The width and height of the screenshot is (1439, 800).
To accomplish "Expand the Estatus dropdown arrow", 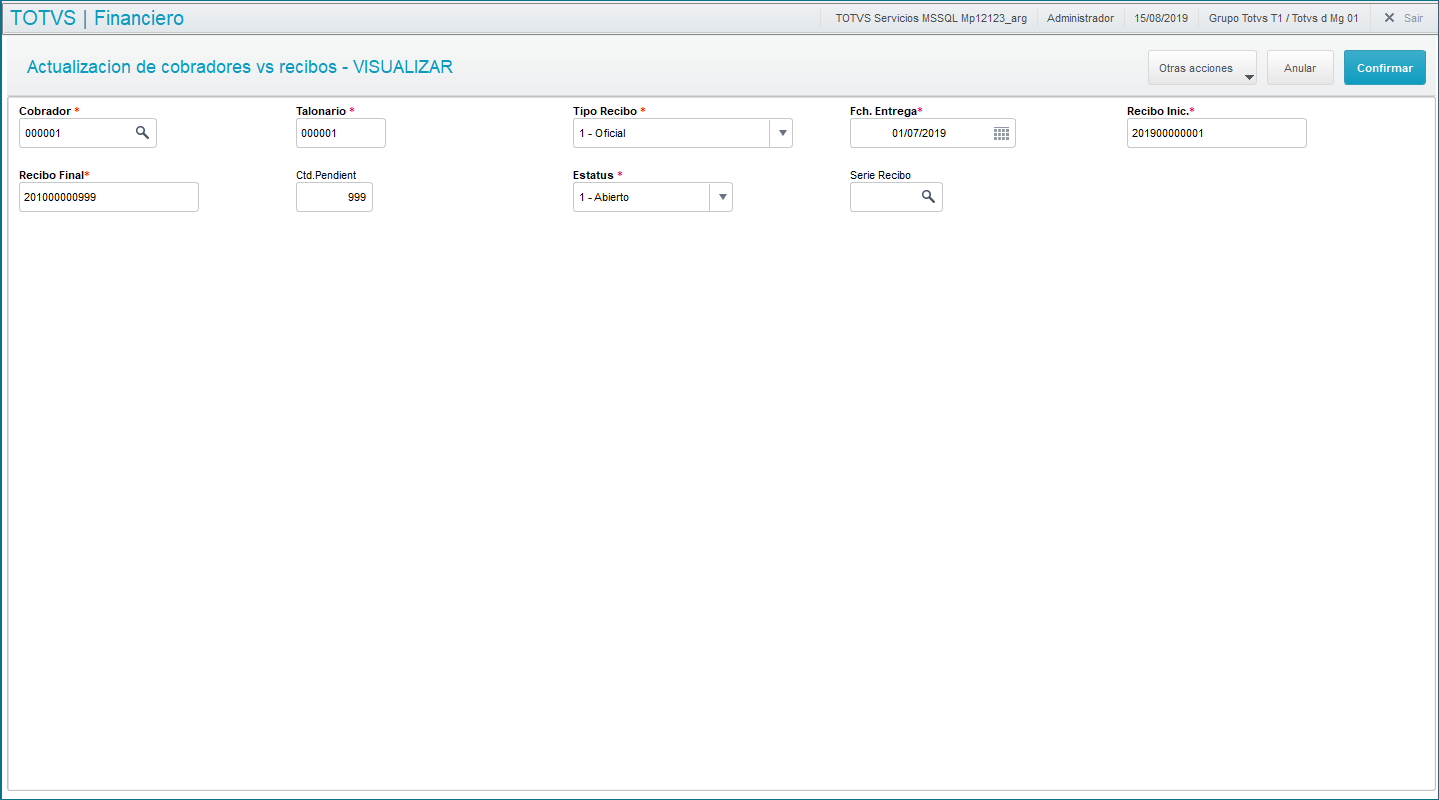I will pyautogui.click(x=721, y=197).
